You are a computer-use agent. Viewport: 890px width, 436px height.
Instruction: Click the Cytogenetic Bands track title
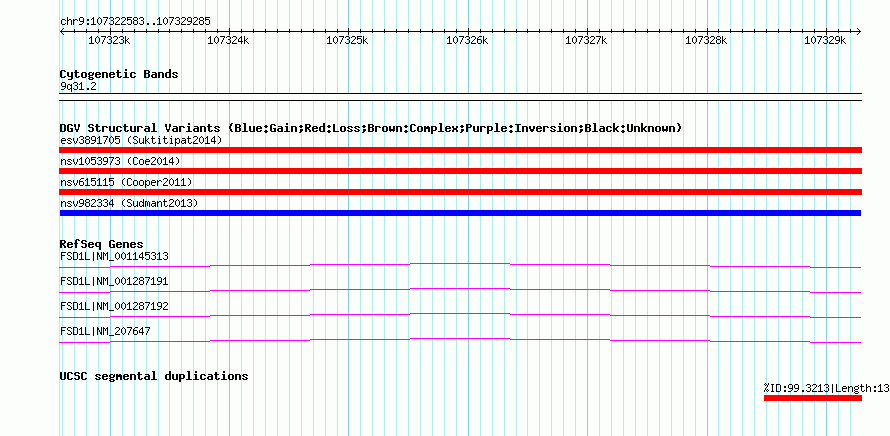[119, 74]
